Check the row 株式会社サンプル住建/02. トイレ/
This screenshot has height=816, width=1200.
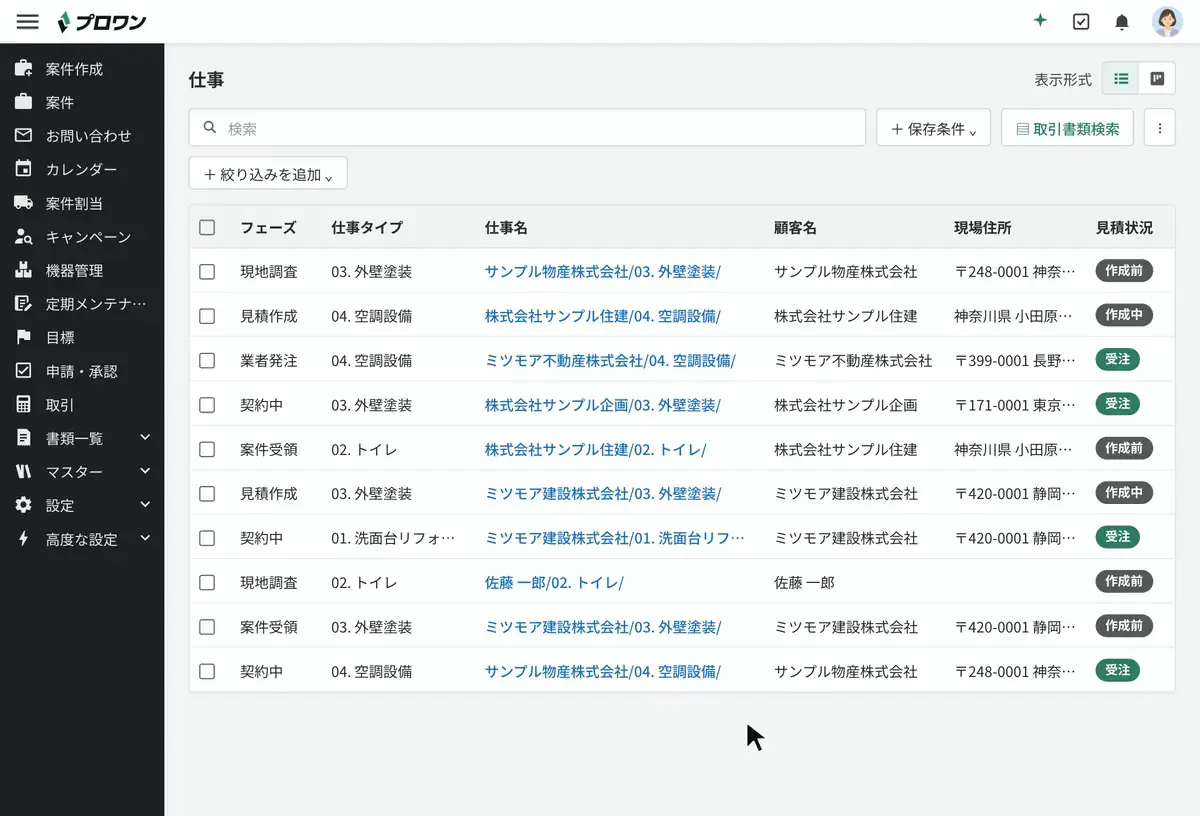pyautogui.click(x=207, y=449)
